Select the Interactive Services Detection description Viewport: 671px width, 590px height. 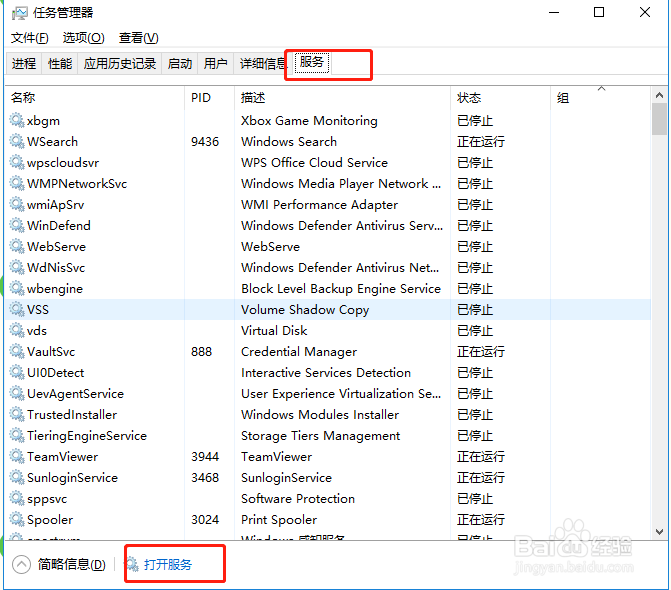[326, 373]
